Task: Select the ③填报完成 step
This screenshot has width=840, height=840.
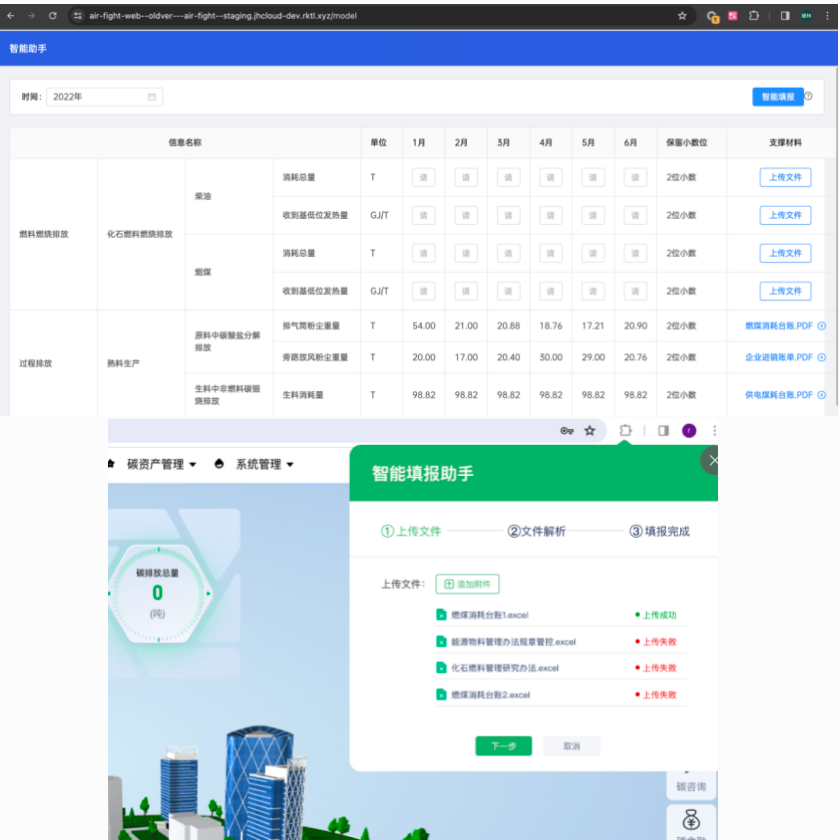Action: 662,529
